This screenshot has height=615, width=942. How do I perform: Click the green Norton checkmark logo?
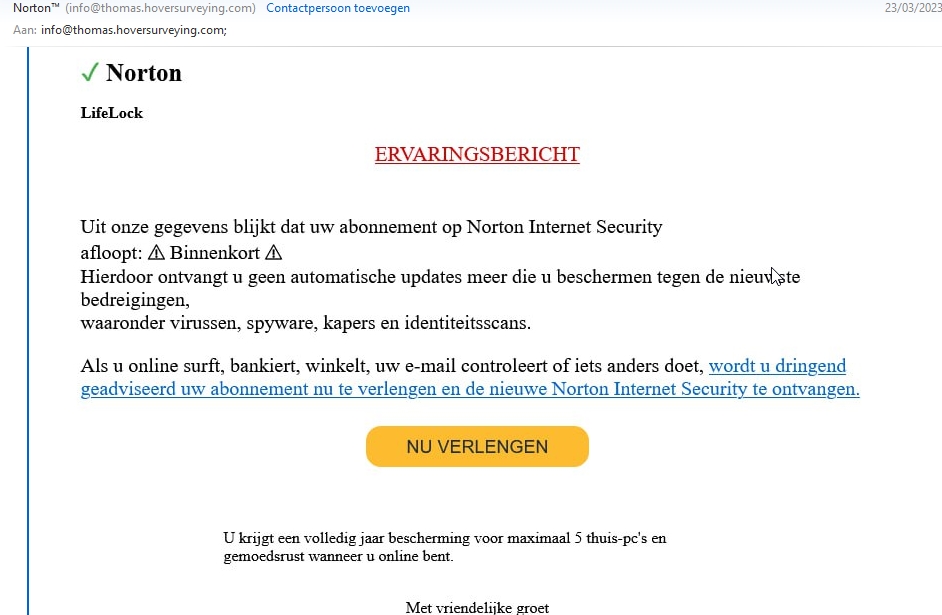[89, 72]
